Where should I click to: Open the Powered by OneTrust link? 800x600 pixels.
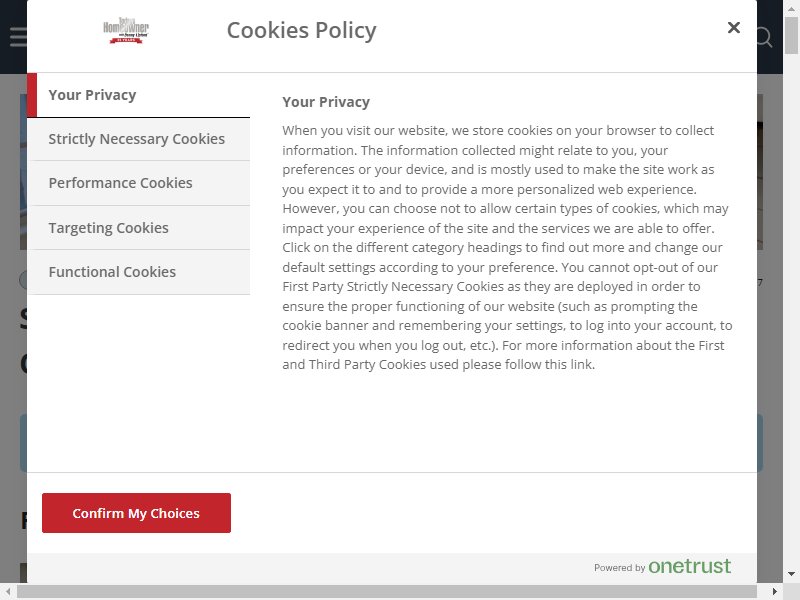click(662, 566)
